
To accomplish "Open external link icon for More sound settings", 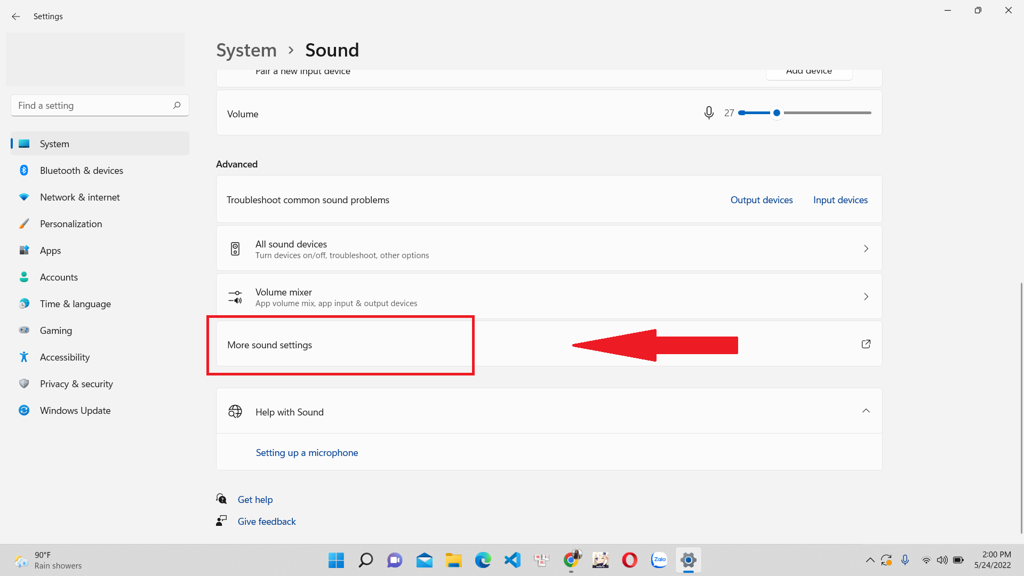I will (x=866, y=344).
